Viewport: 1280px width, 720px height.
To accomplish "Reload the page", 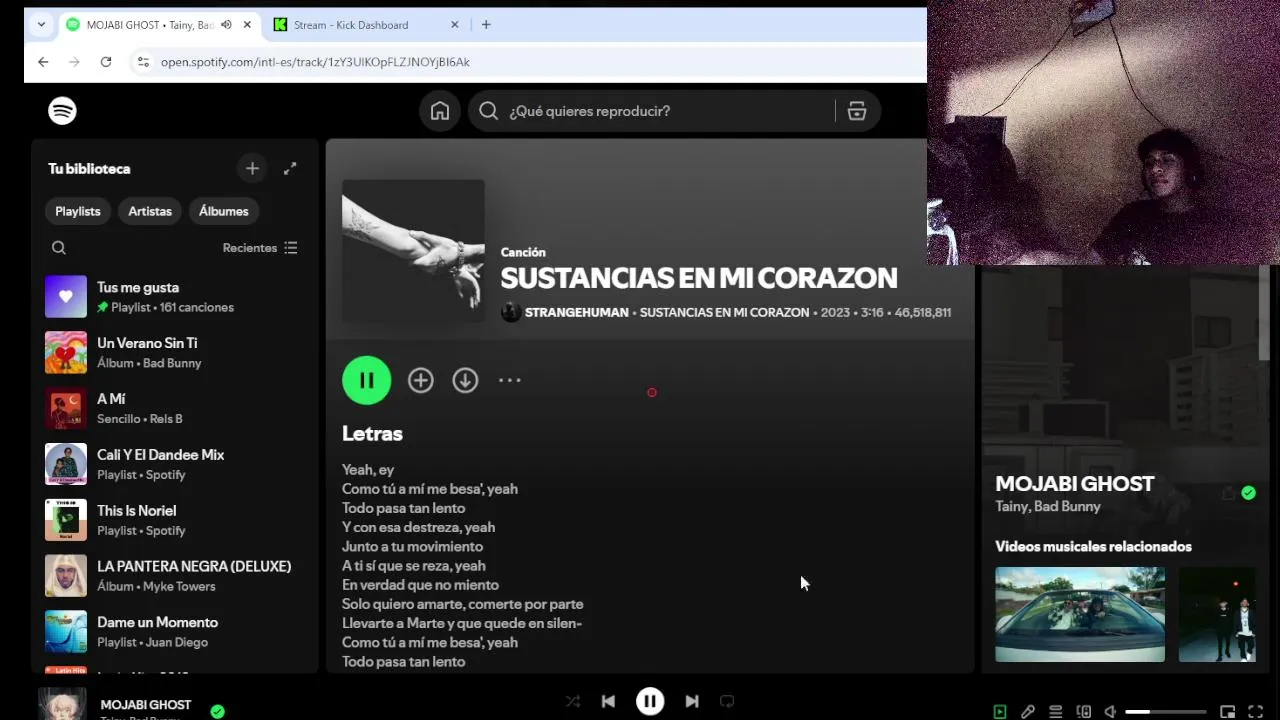I will click(x=106, y=62).
